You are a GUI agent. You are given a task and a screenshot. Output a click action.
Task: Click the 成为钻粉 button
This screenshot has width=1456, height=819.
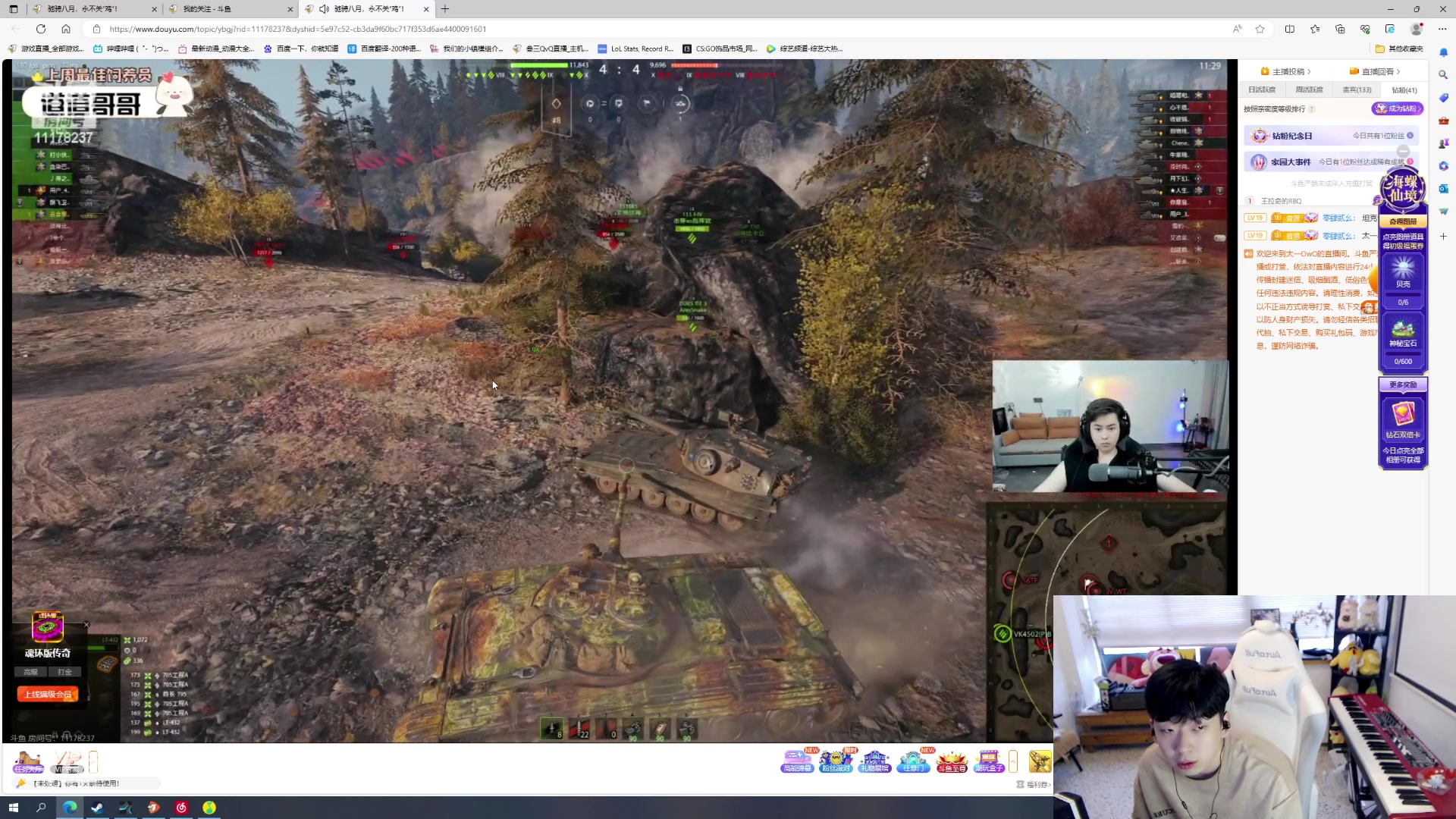point(1397,108)
